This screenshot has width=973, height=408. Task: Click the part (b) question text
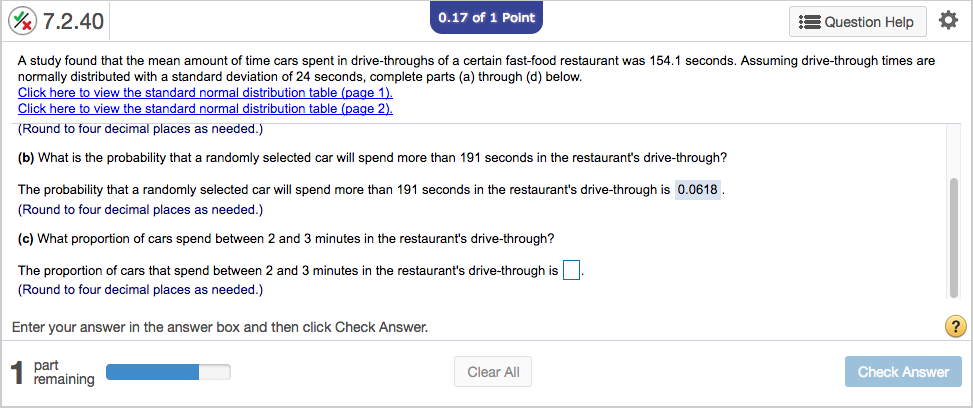tap(372, 158)
